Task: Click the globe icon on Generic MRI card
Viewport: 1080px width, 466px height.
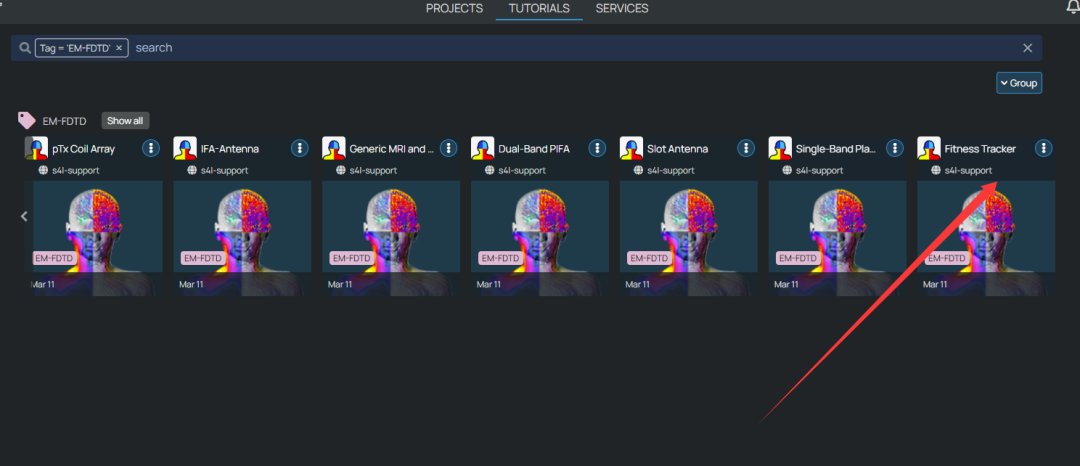Action: [x=341, y=170]
